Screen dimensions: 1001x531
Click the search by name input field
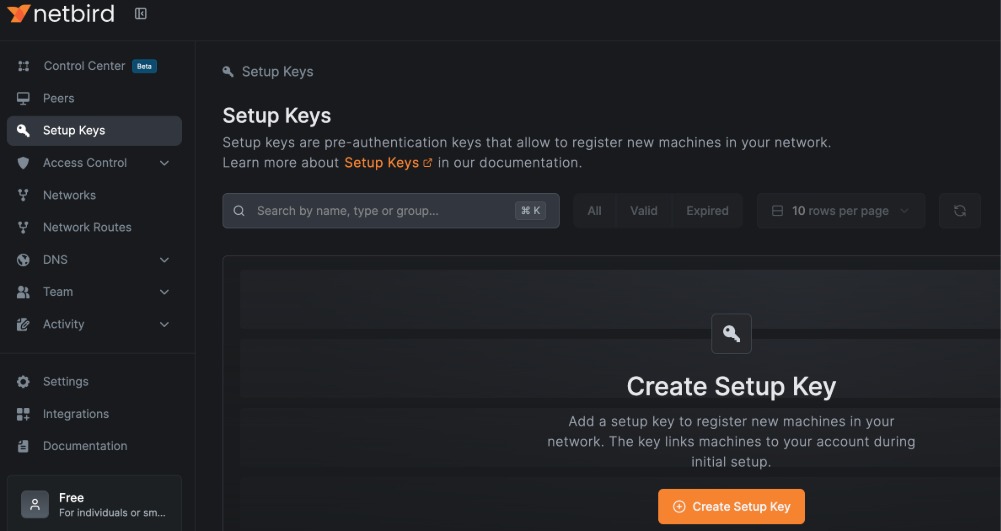380,211
